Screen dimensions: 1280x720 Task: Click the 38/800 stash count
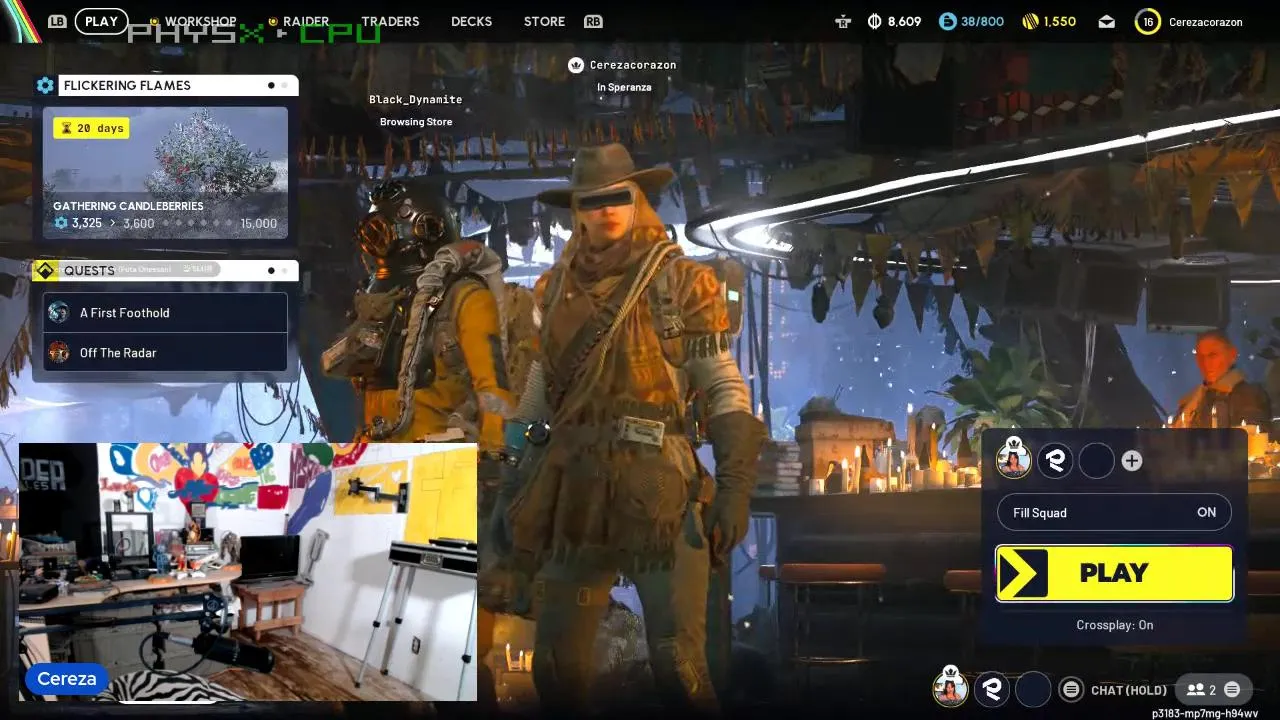982,21
